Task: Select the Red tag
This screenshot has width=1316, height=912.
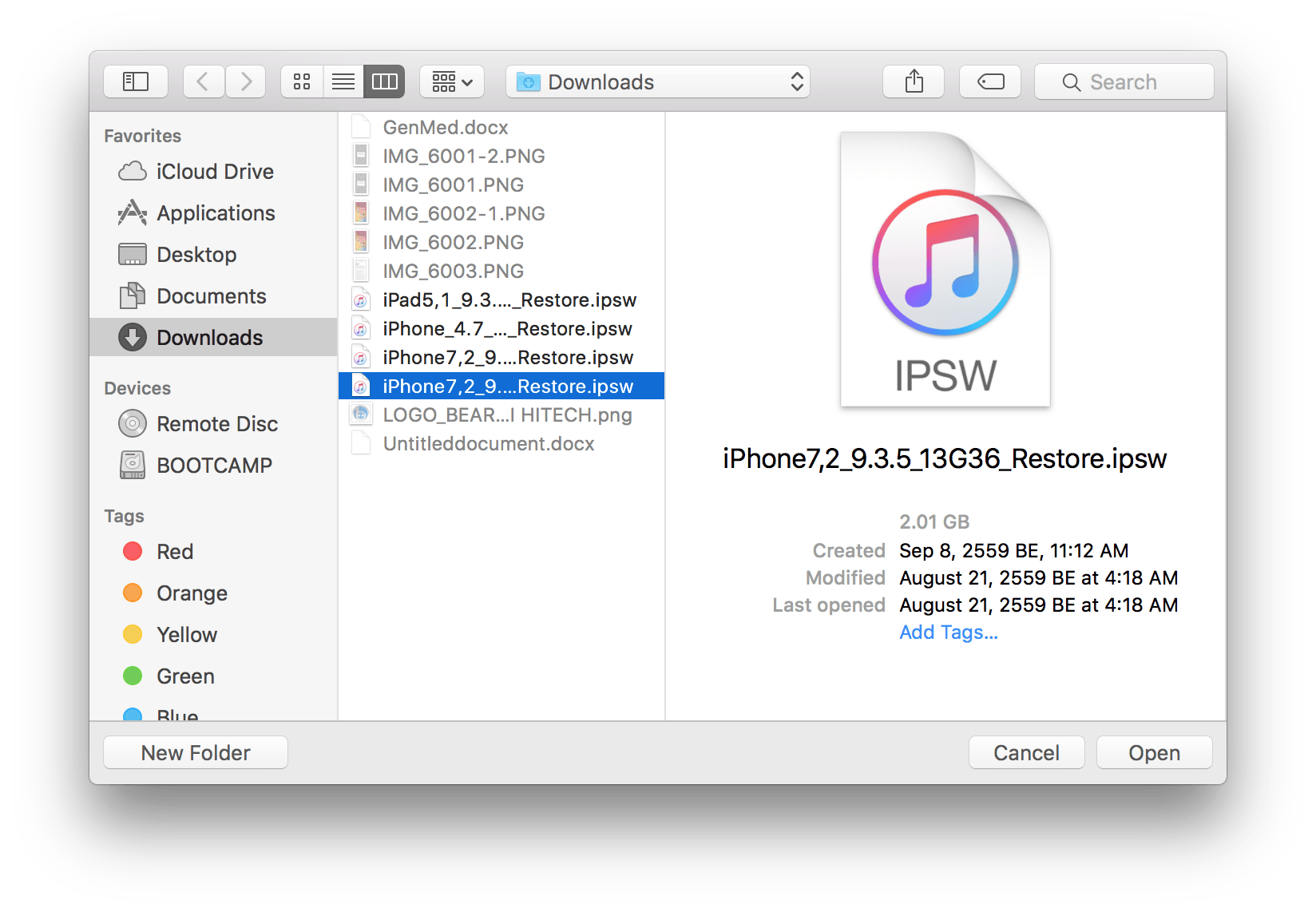Action: [x=213, y=552]
